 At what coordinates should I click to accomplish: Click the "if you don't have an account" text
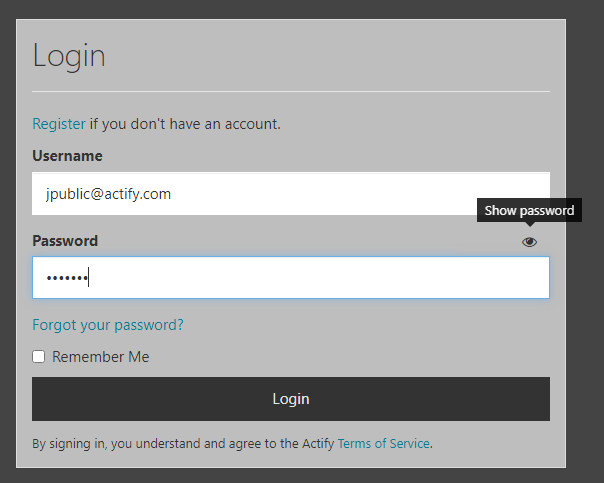tap(185, 124)
